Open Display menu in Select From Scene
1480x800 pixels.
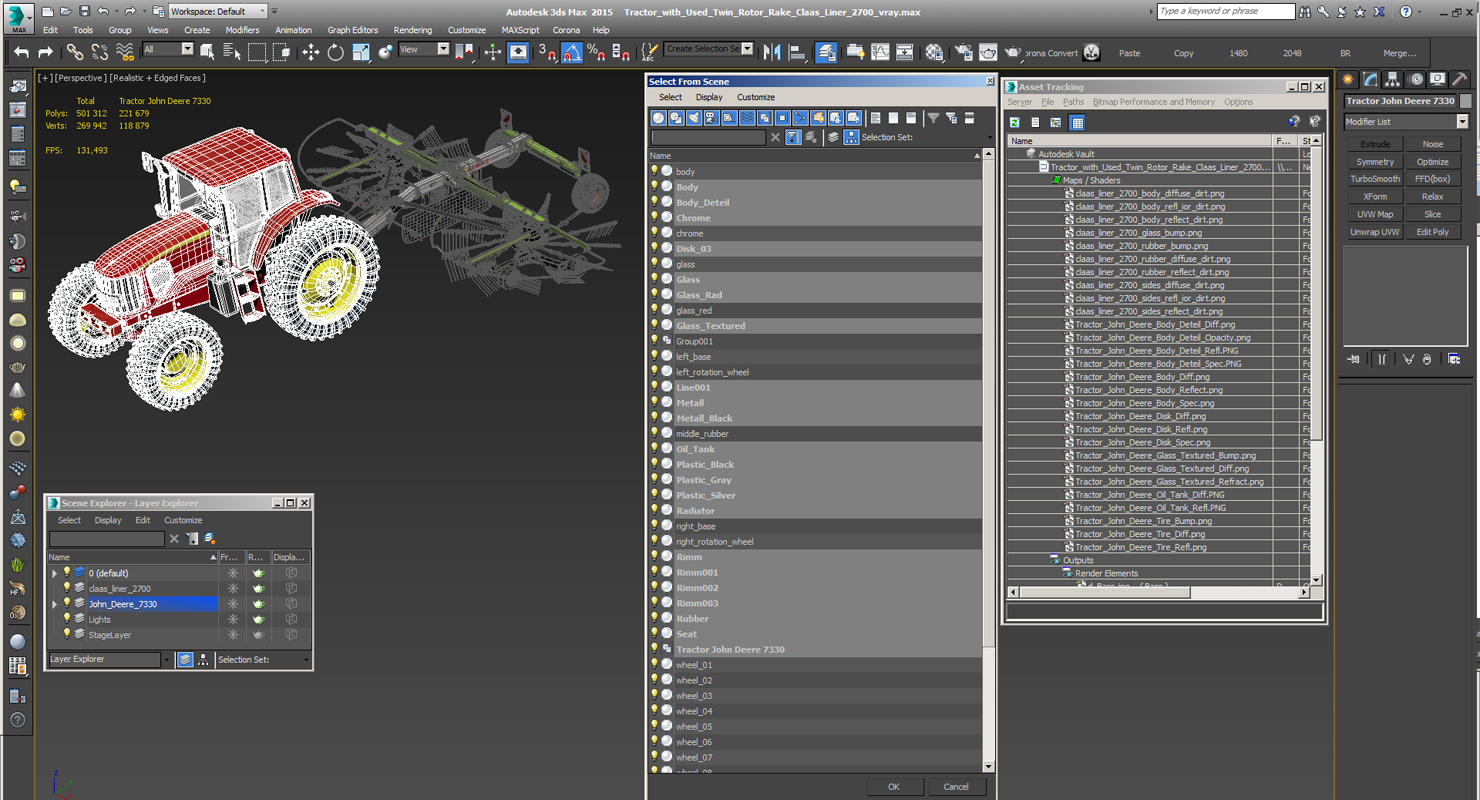(709, 97)
